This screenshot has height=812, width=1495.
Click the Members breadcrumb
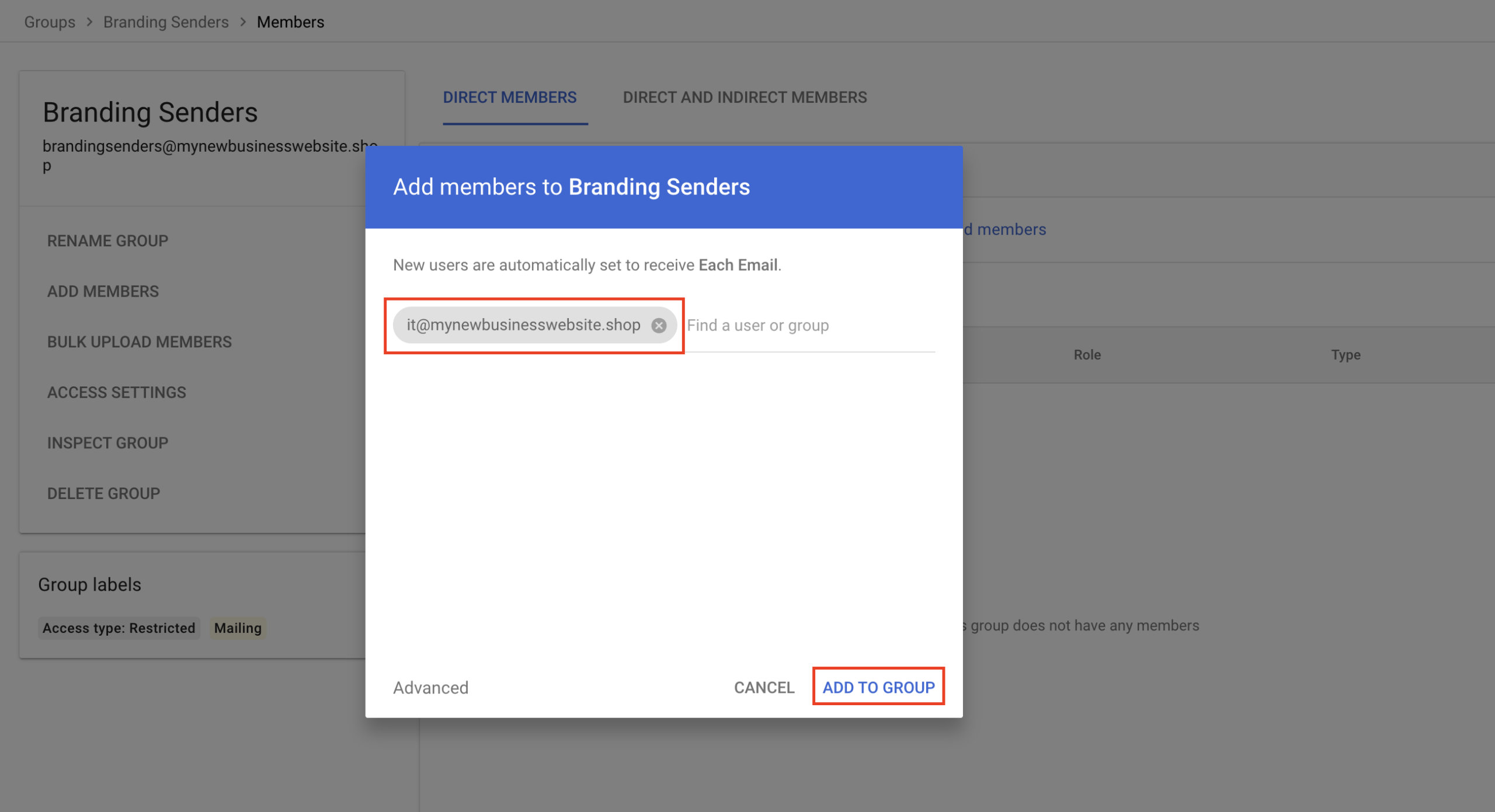pyautogui.click(x=290, y=22)
